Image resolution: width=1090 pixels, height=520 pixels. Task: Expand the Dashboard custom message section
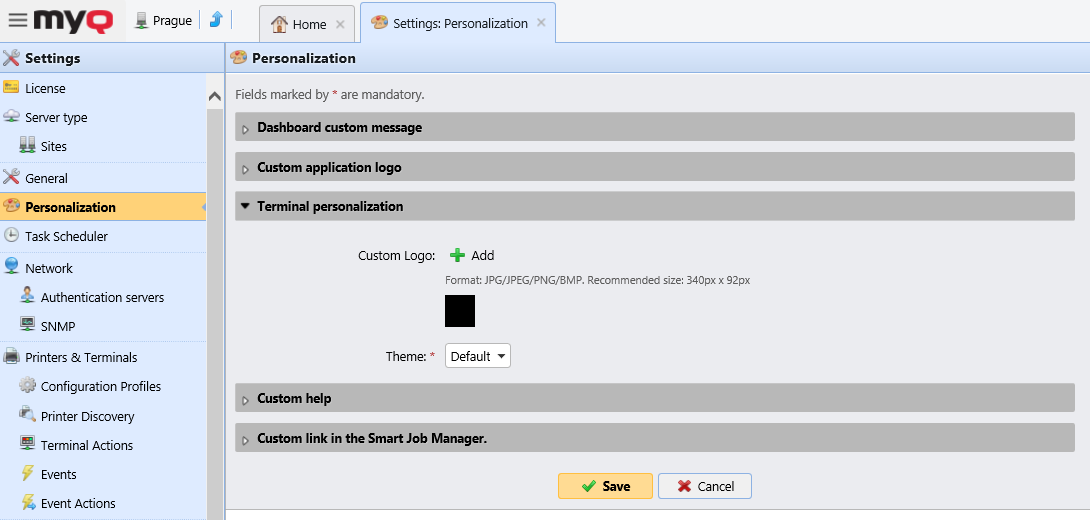tap(655, 127)
